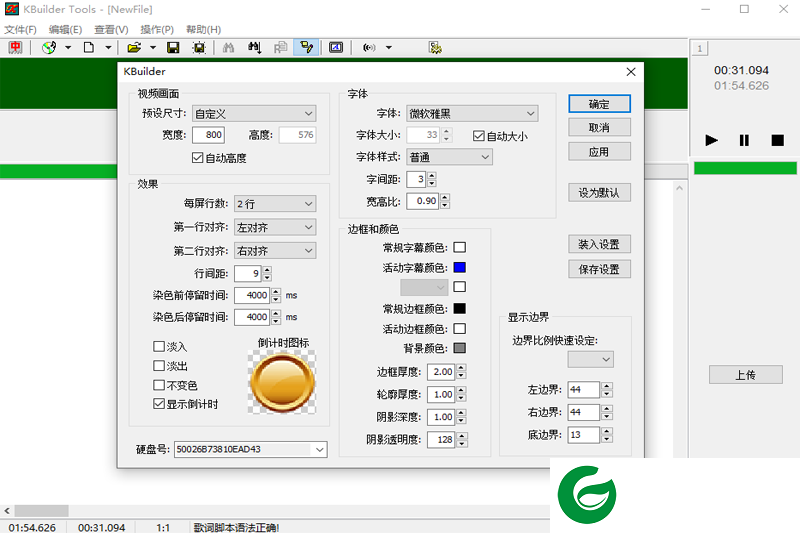The width and height of the screenshot is (800, 533).
Task: Click the tab labeled 1 in the right panel
Action: coord(699,49)
